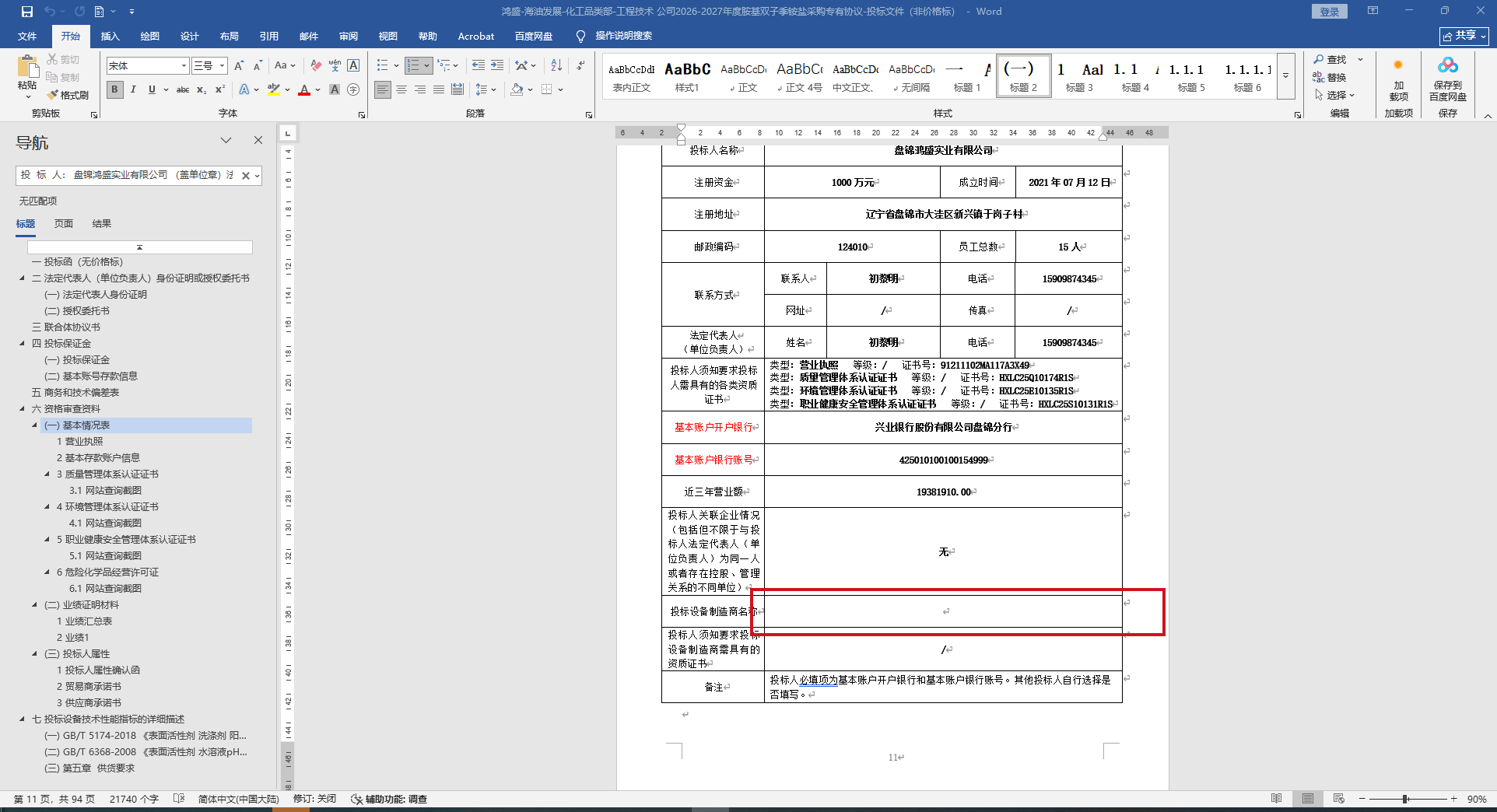Insert an enclosed character (circled 字)
Screen dimensions: 1497x812
click(x=353, y=89)
